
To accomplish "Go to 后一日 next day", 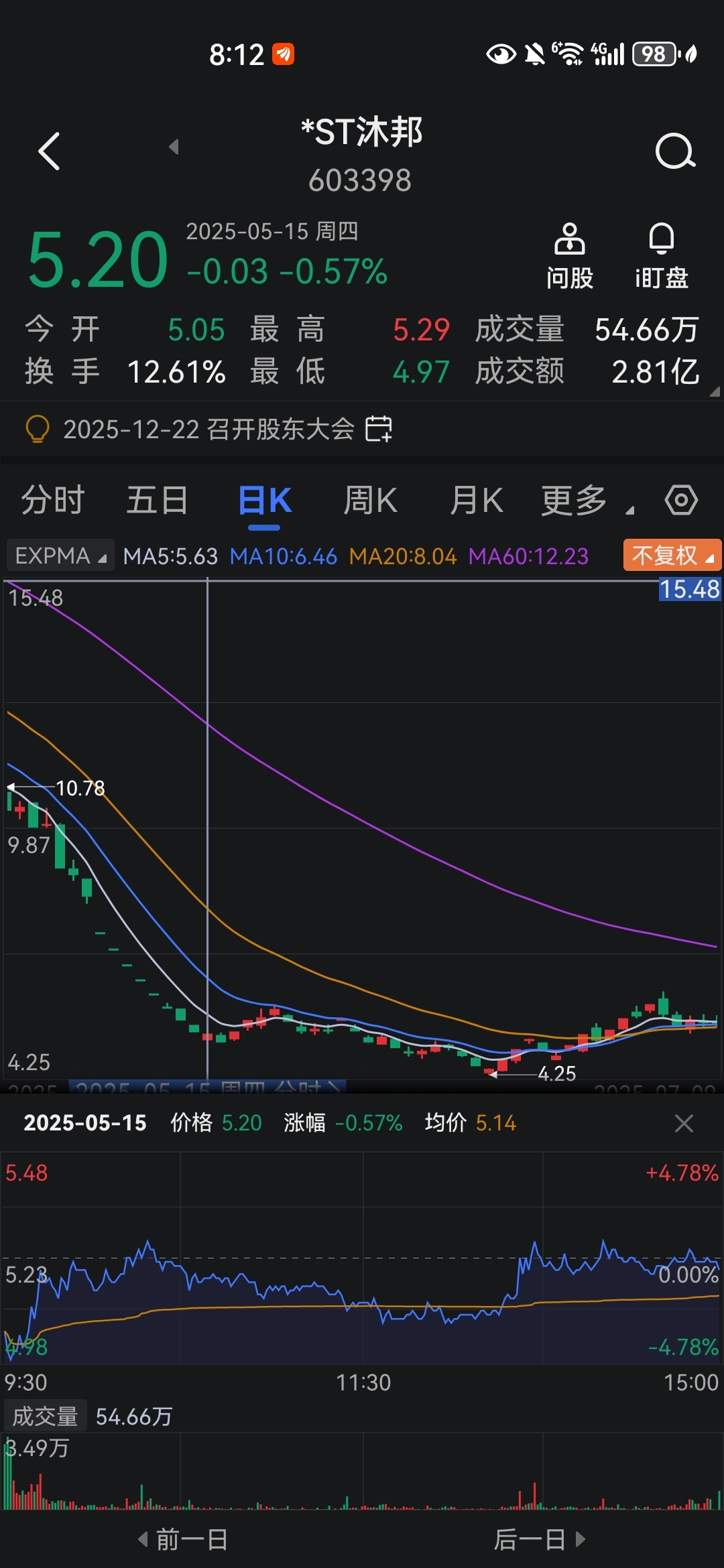I will [x=540, y=1539].
